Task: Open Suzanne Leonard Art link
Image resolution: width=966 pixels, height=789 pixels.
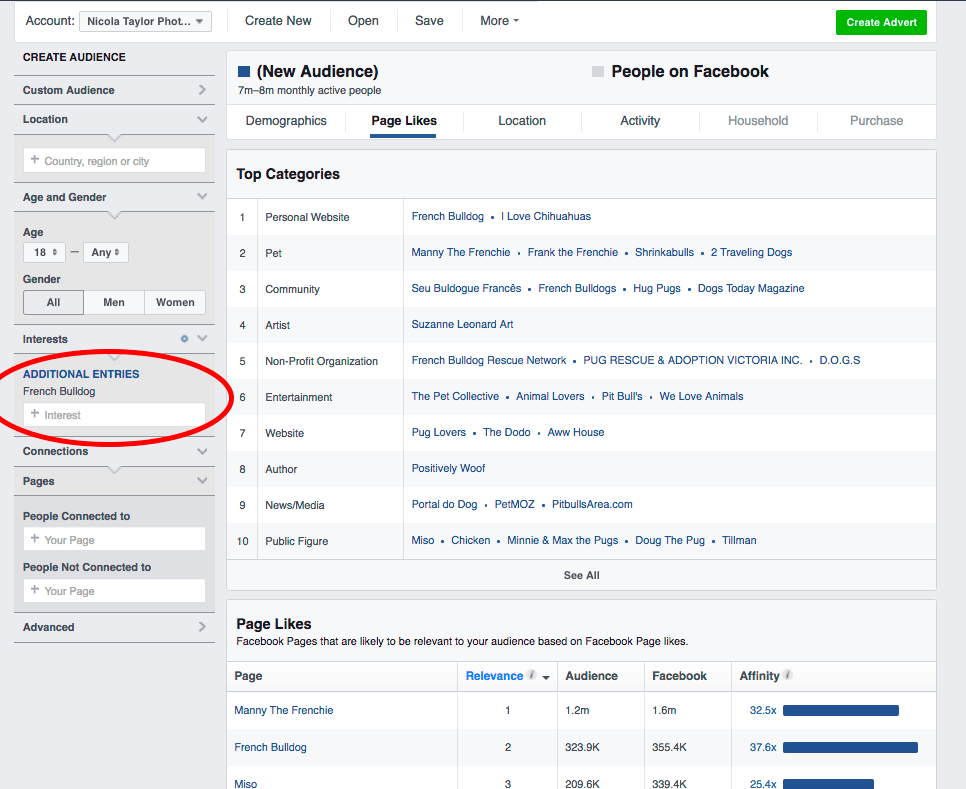Action: pos(462,324)
